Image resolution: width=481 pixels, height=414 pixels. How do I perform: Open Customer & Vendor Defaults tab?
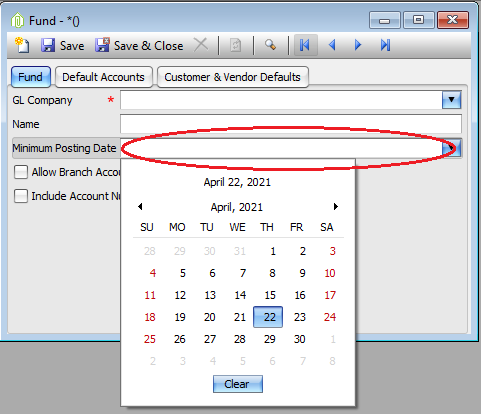pos(233,77)
